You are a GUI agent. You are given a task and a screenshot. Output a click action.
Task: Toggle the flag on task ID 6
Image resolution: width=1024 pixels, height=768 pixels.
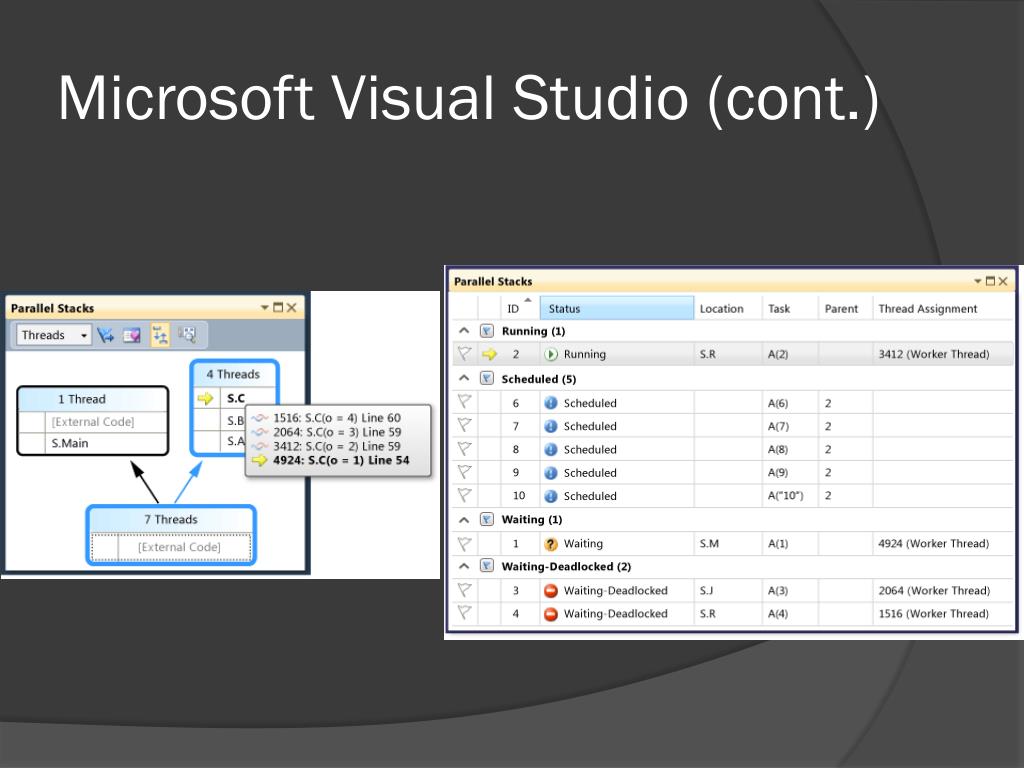[464, 402]
